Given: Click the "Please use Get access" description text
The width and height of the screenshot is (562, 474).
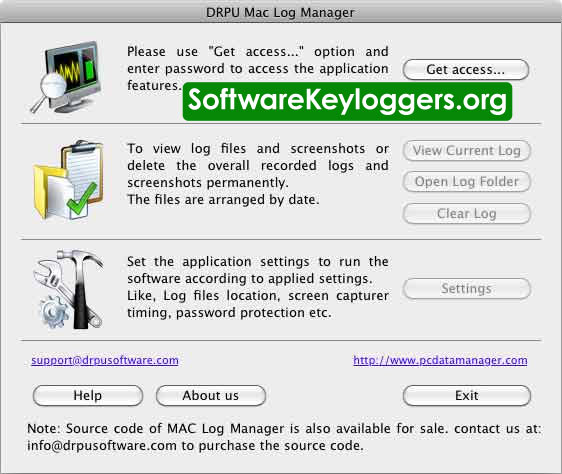Looking at the screenshot, I should 258,68.
